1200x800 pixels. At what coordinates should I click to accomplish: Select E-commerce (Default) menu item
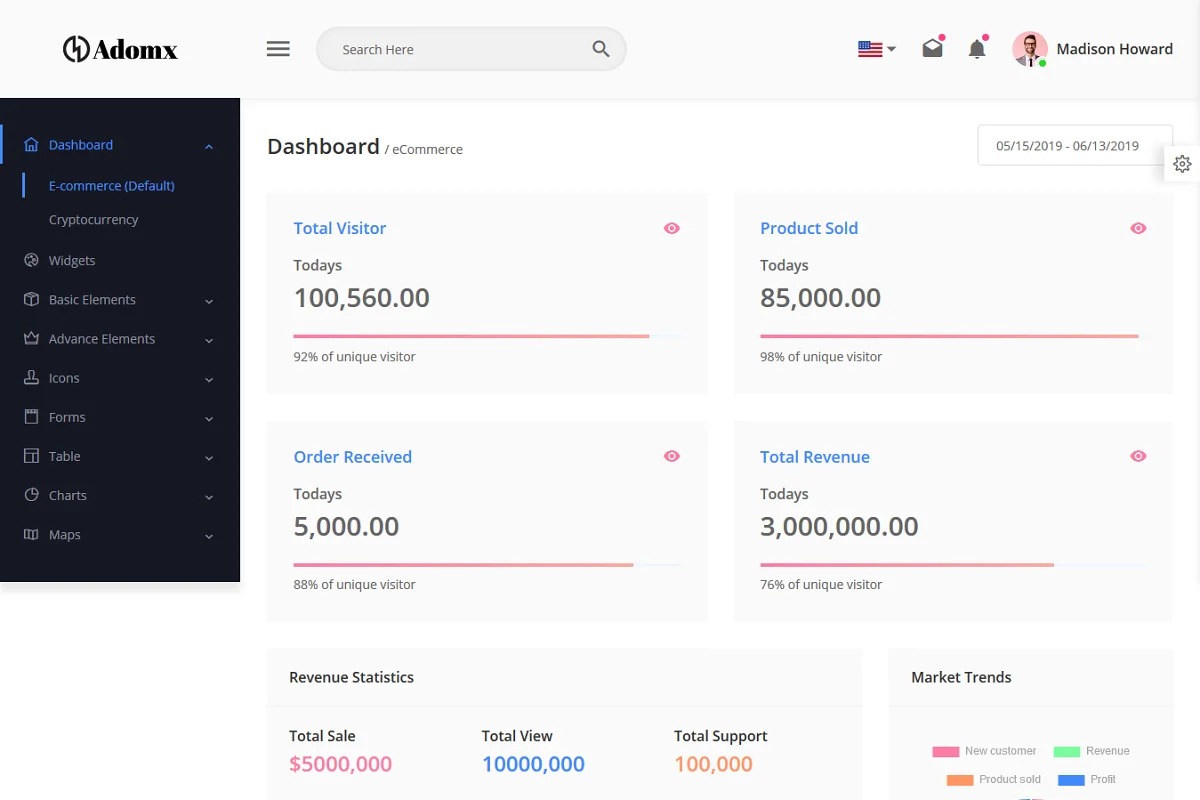(x=111, y=186)
